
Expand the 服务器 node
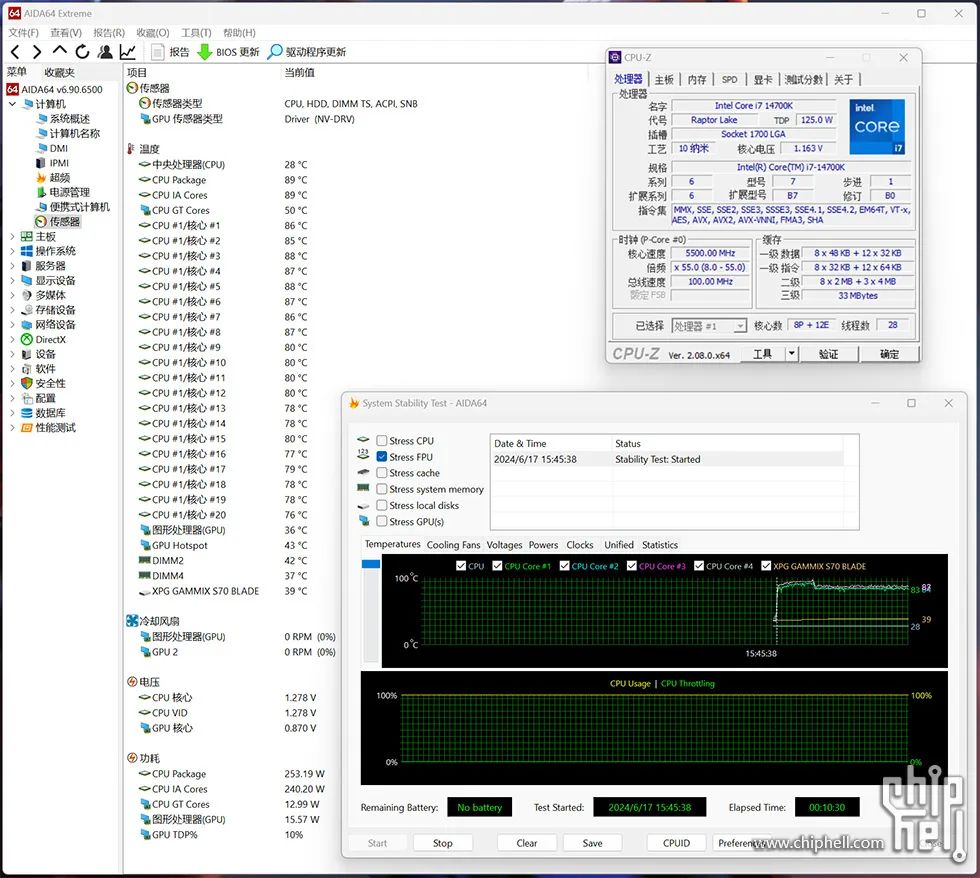point(12,266)
